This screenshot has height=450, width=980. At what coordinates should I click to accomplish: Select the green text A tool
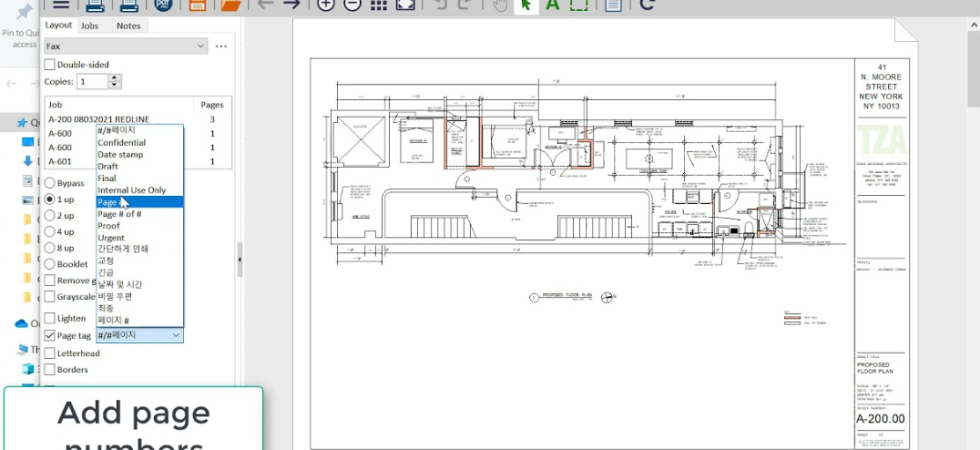click(x=552, y=4)
